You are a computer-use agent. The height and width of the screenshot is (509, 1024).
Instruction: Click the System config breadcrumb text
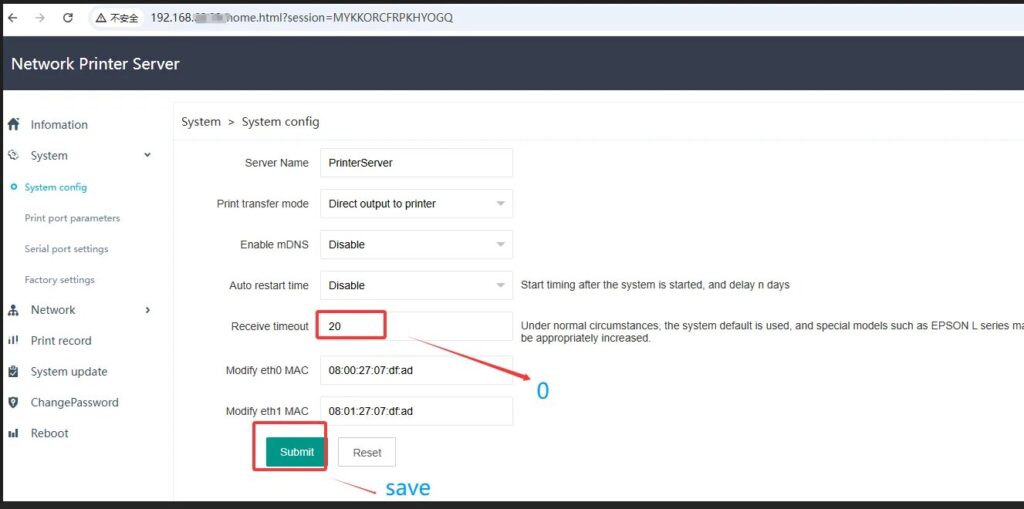pyautogui.click(x=280, y=122)
